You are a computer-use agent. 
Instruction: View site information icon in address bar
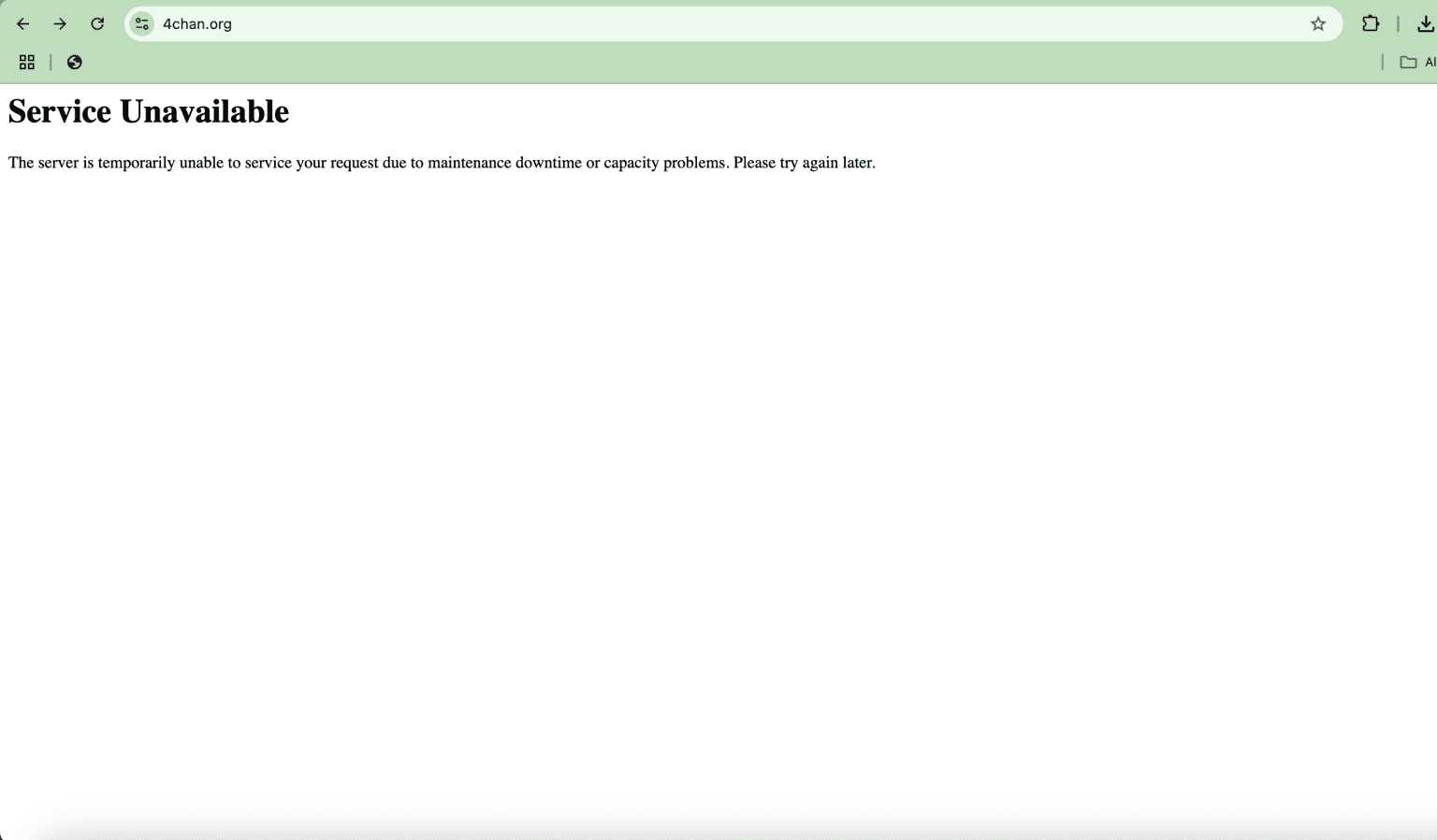[x=142, y=24]
